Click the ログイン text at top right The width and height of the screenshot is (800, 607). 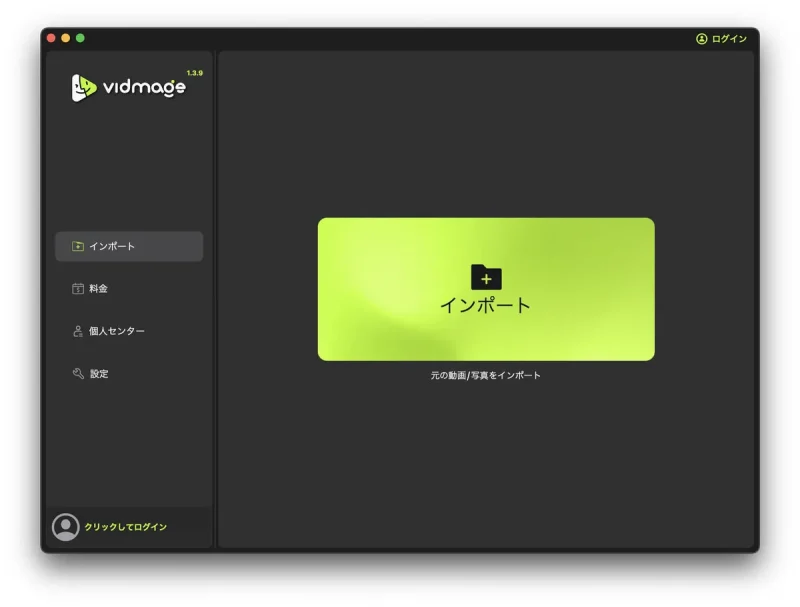(x=729, y=39)
